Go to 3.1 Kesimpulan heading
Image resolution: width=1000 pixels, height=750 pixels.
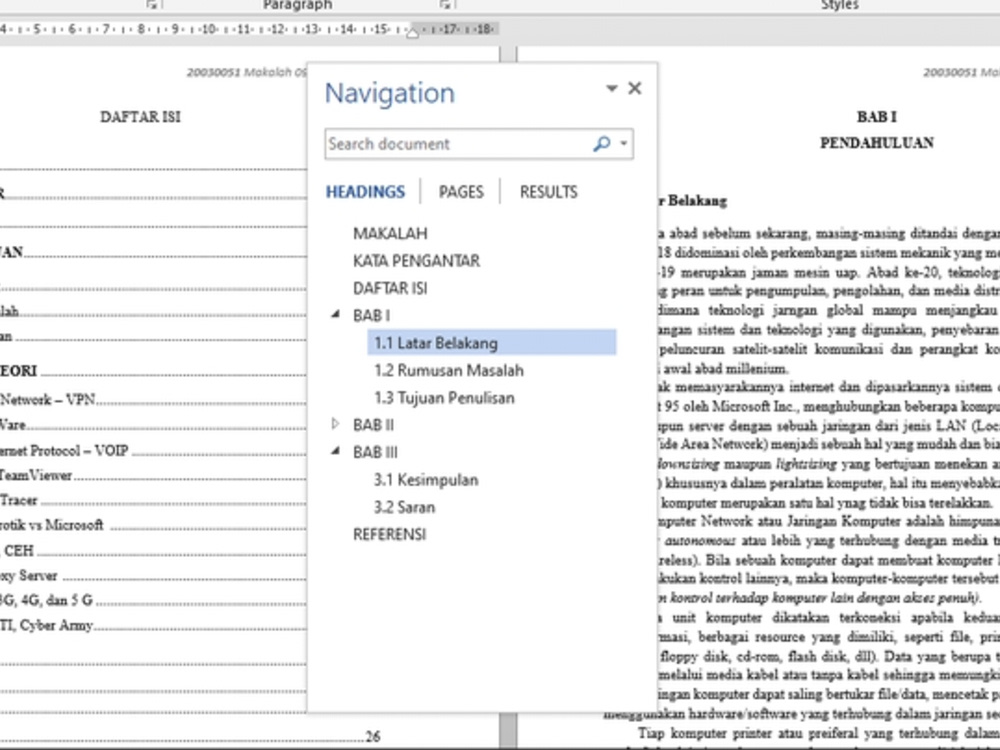coord(426,480)
